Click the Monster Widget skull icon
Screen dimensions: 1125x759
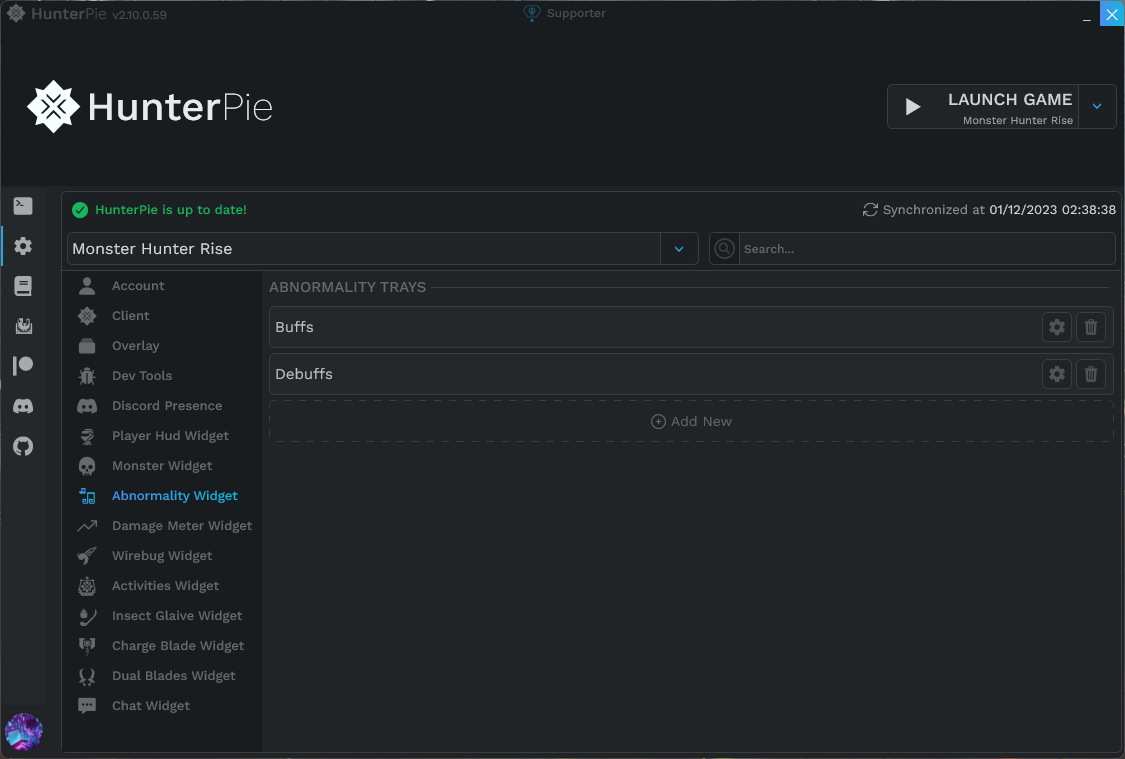(x=87, y=466)
